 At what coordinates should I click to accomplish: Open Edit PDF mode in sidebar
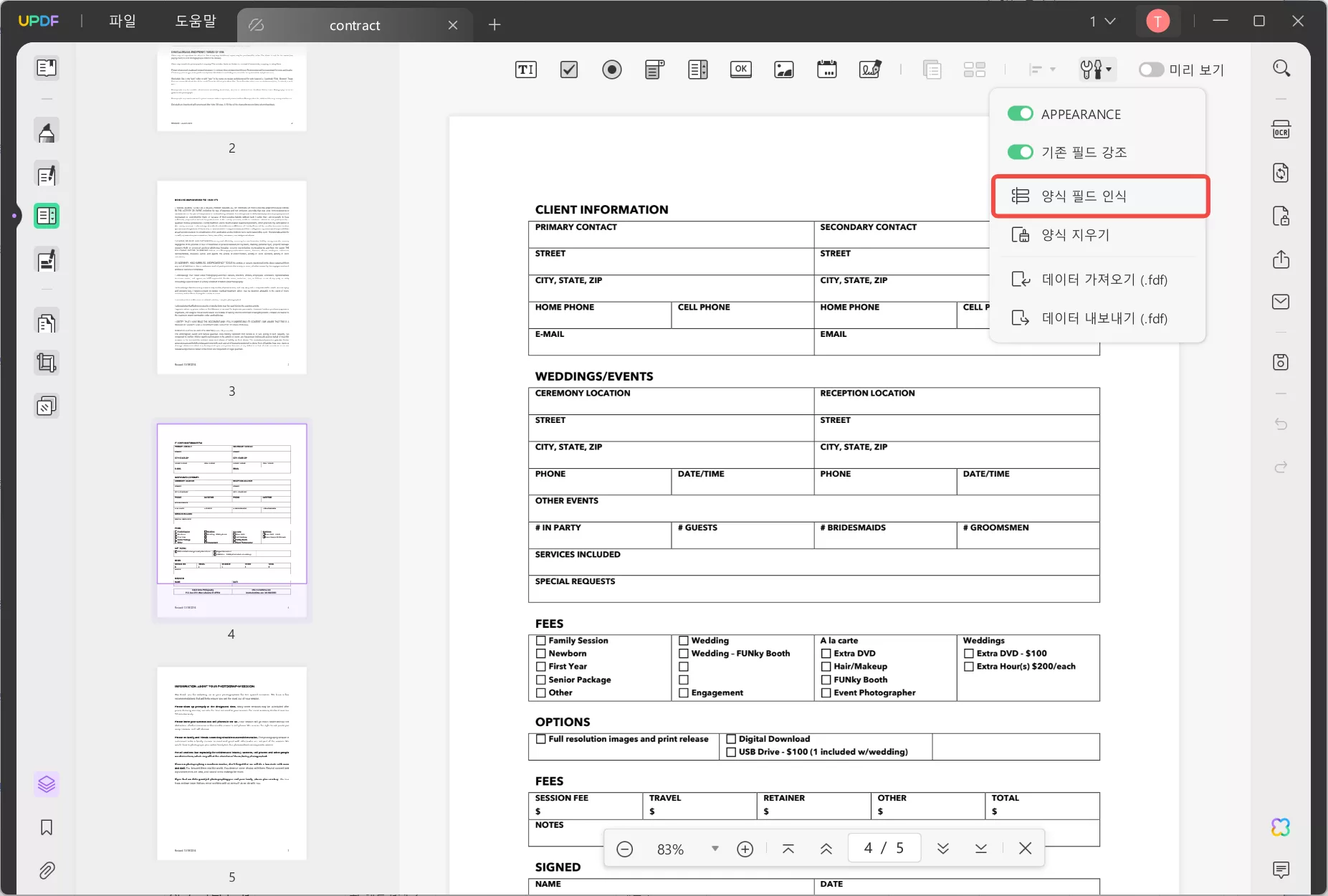pos(47,175)
